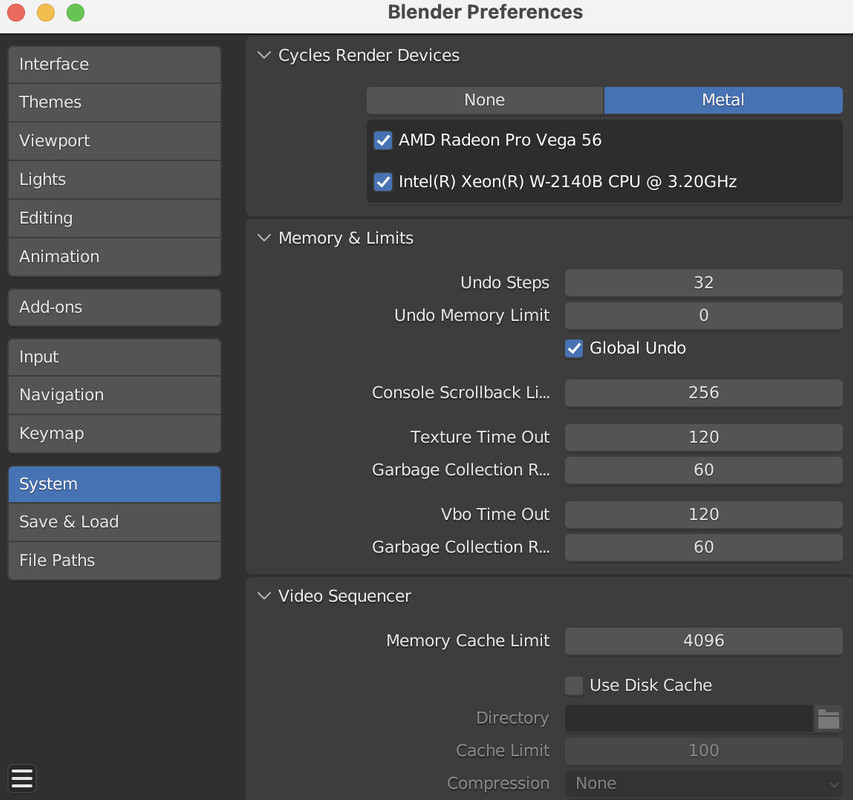Enable Use Disk Cache checkbox
This screenshot has width=853, height=800.
(x=574, y=685)
